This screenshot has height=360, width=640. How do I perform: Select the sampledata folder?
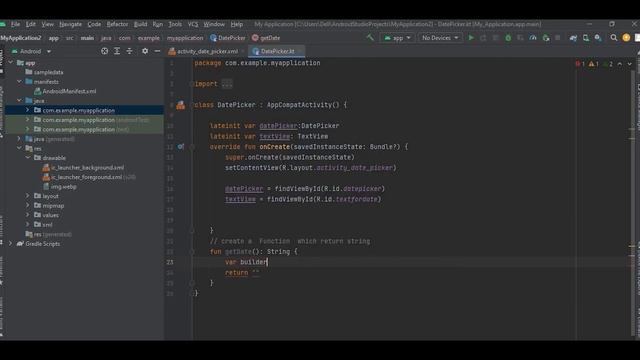[44, 72]
